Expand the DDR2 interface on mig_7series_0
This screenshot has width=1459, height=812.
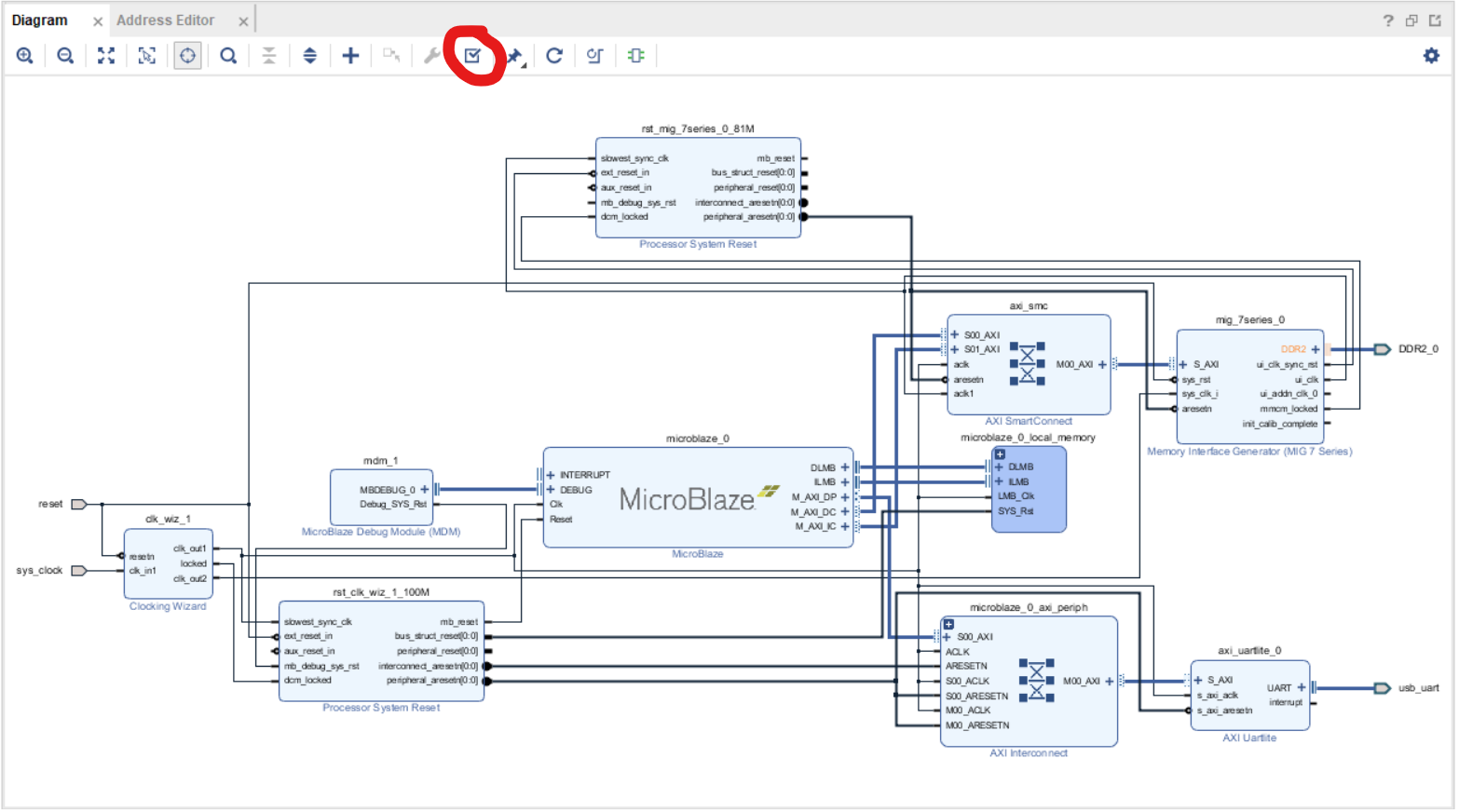point(1315,348)
